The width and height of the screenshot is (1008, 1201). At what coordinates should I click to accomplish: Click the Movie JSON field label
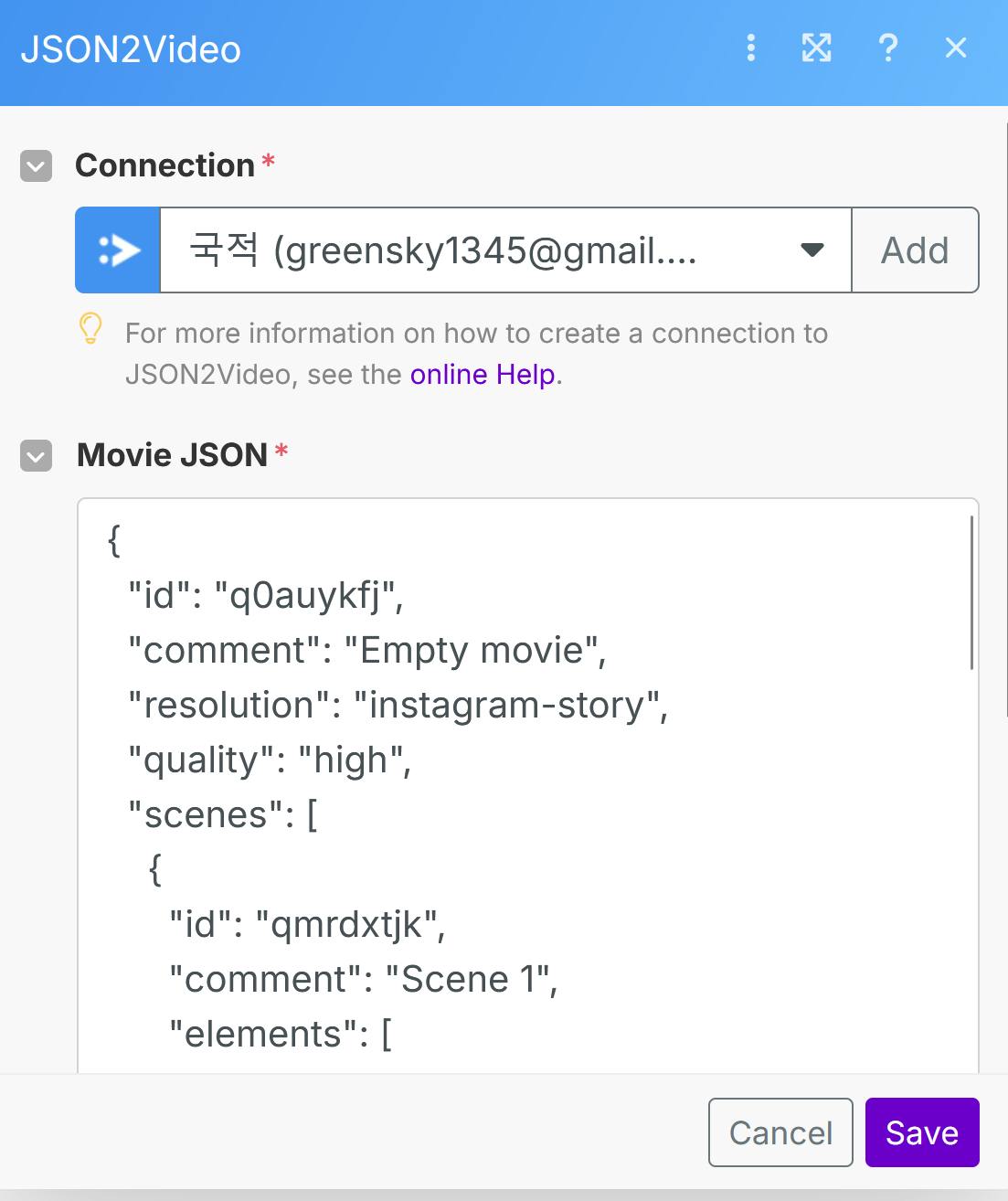coord(172,455)
